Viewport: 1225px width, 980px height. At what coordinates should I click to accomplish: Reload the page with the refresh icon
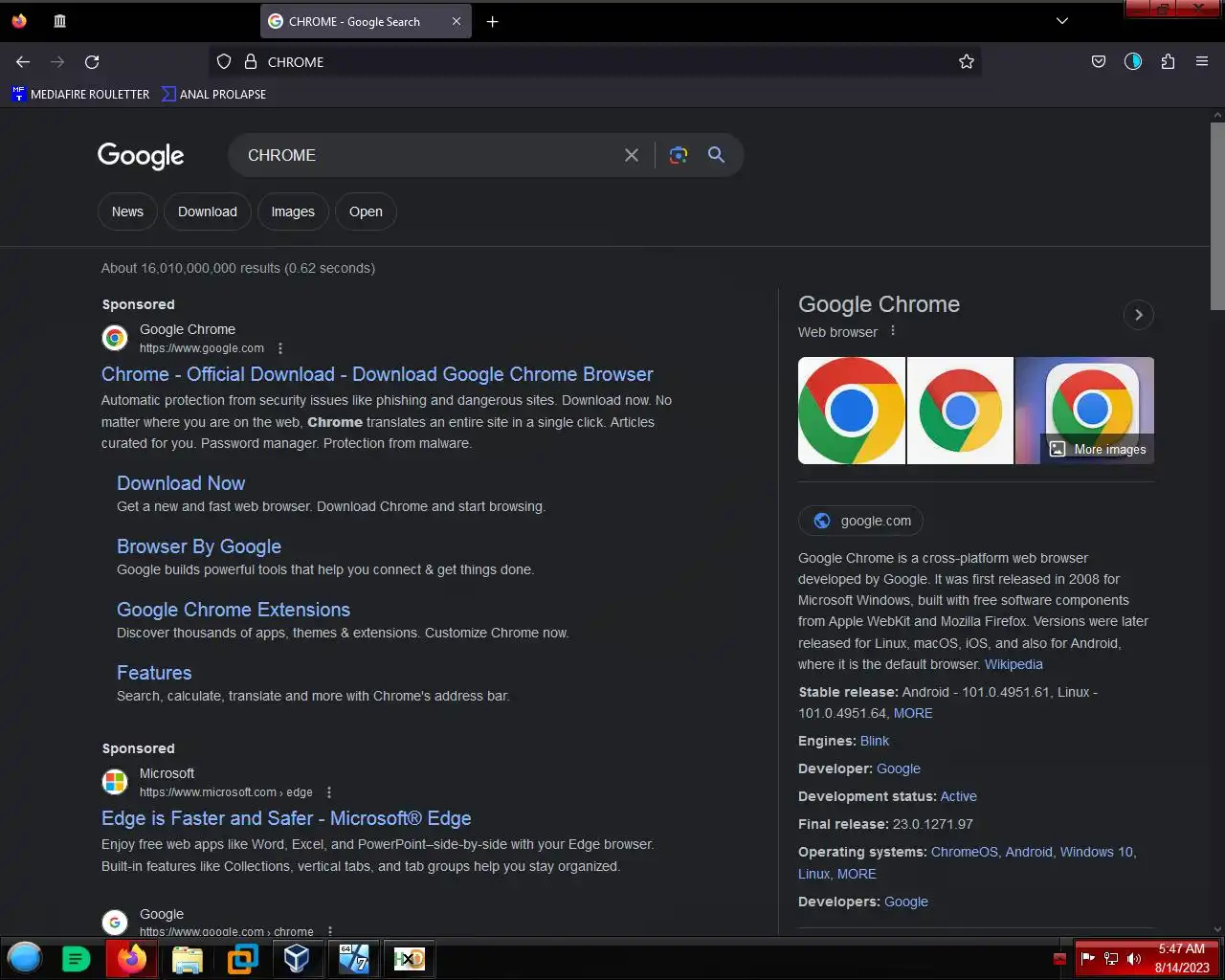click(92, 61)
